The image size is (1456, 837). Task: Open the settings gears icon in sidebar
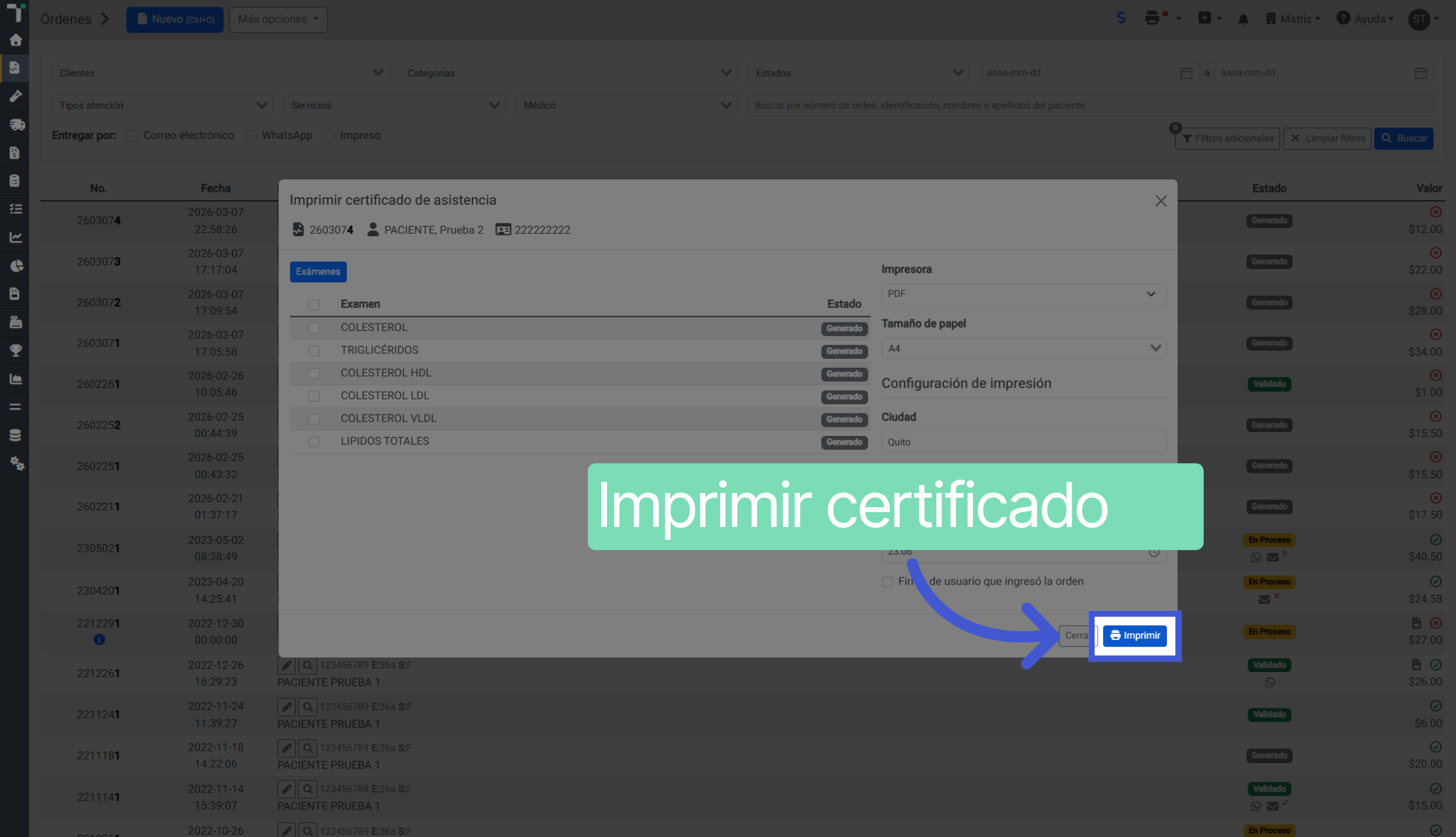pyautogui.click(x=17, y=463)
